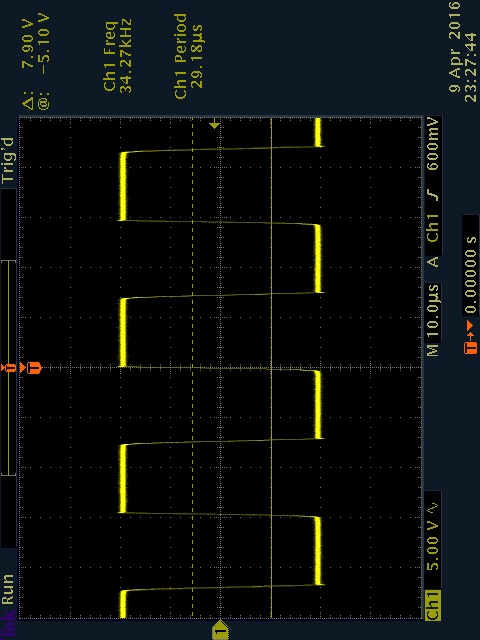Click the A Ch1 trigger source readout
This screenshot has height=640, width=480.
point(433,241)
